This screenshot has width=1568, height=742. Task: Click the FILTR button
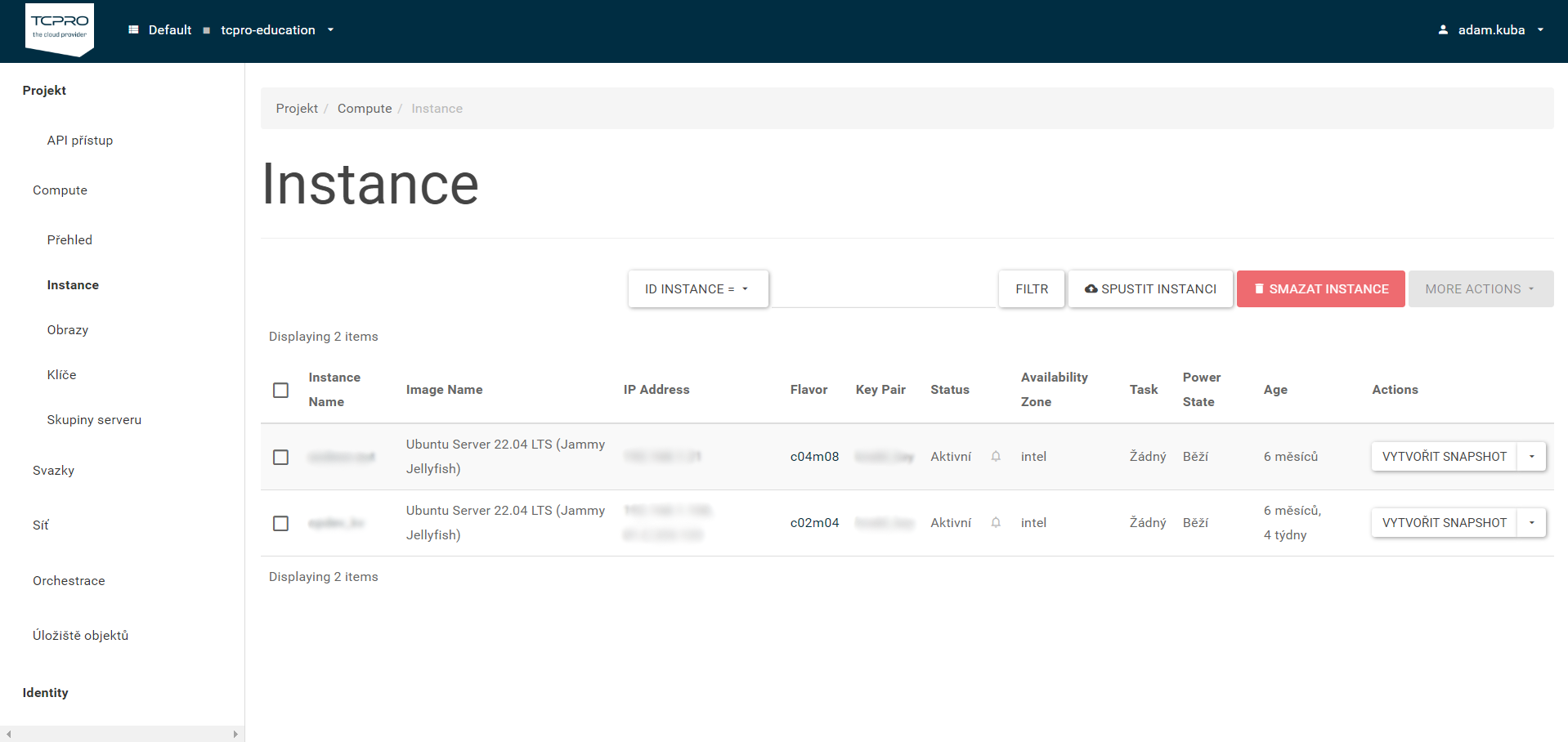[1032, 288]
